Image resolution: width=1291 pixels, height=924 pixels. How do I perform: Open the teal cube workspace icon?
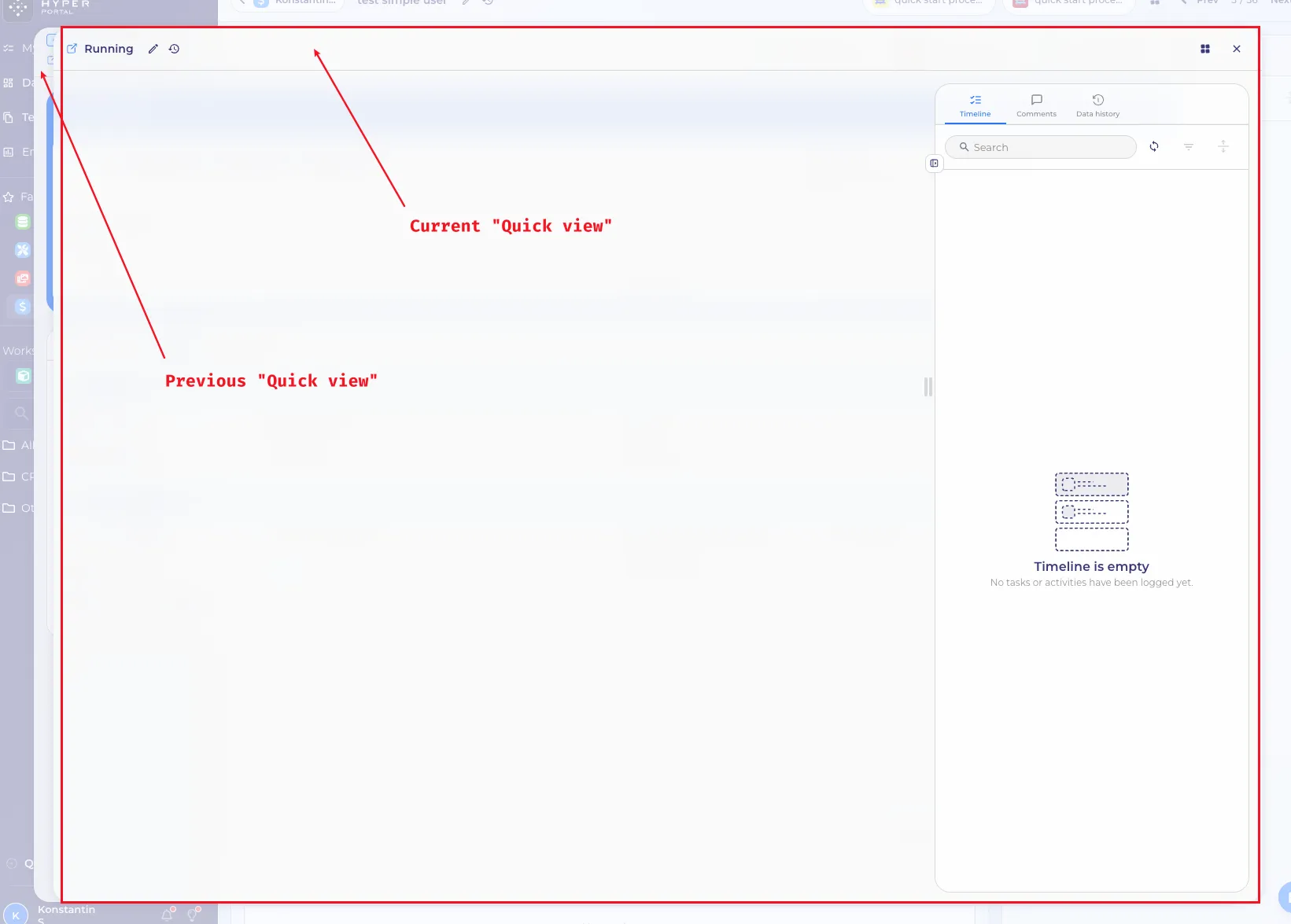coord(24,376)
